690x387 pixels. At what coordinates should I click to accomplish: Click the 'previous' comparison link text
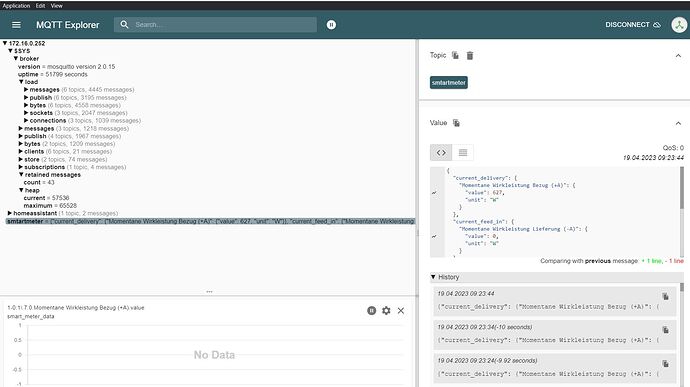(598, 261)
